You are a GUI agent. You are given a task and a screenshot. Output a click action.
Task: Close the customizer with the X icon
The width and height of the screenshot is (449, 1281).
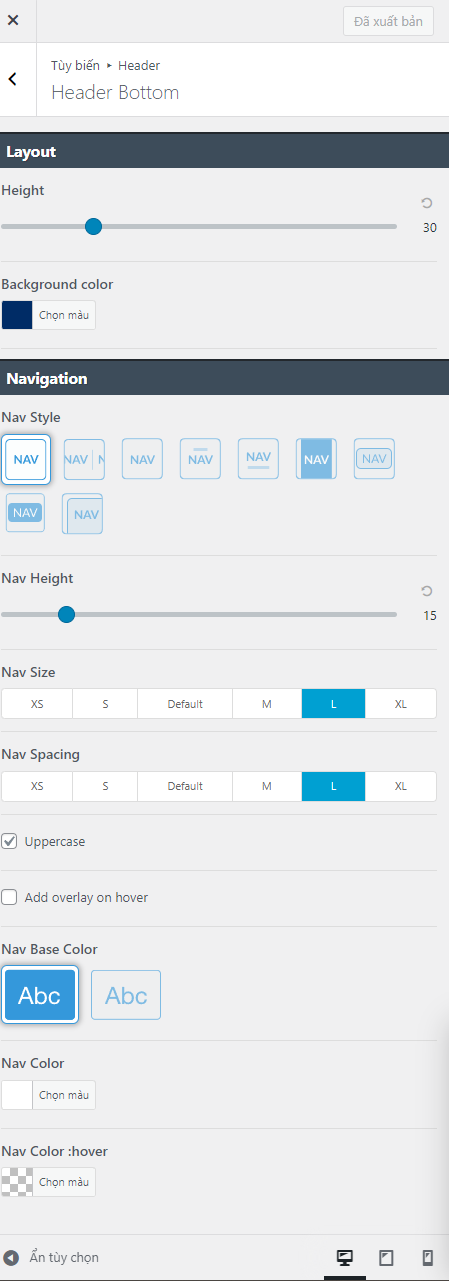(x=13, y=20)
